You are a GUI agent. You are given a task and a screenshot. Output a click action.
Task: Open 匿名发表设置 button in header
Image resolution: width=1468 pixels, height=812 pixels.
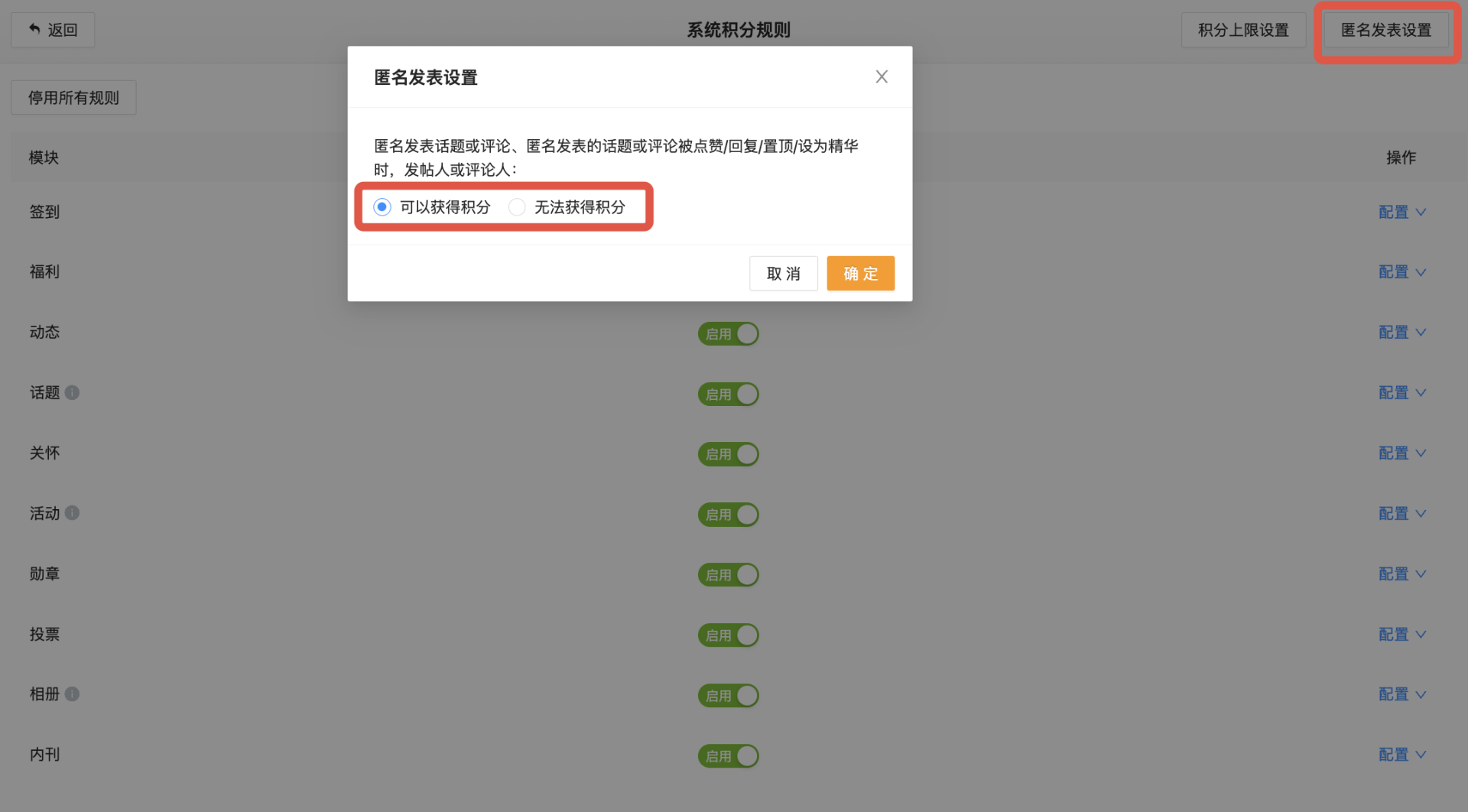(x=1385, y=30)
